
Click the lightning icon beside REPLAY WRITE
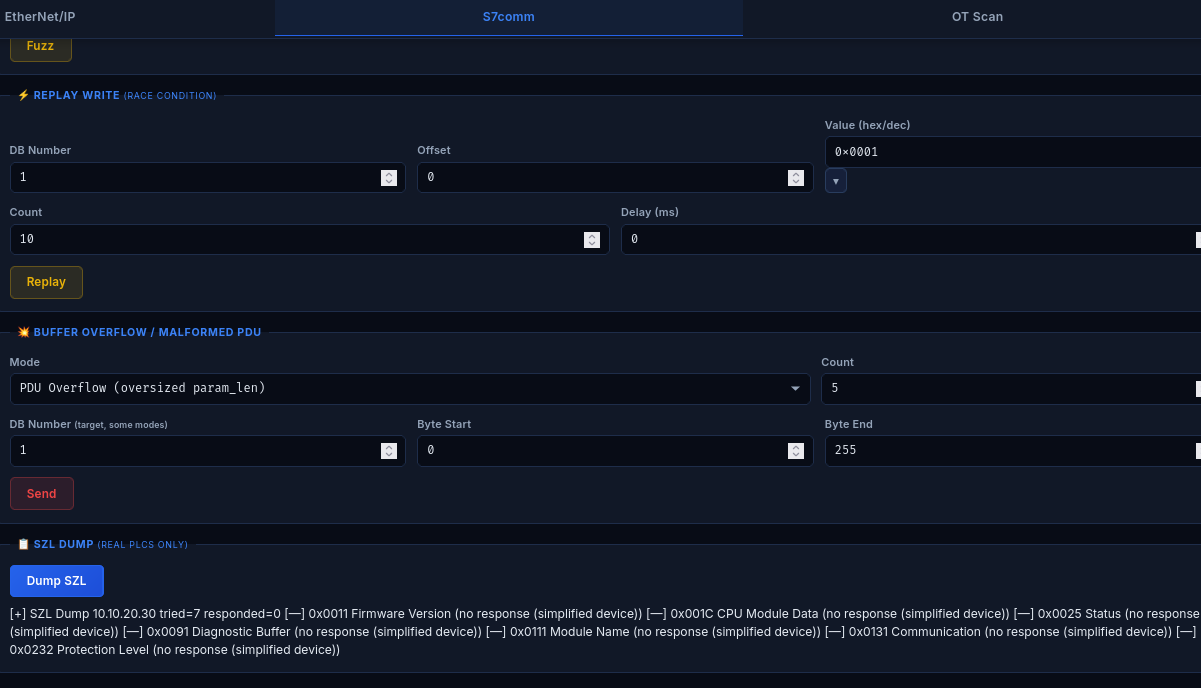click(x=24, y=95)
